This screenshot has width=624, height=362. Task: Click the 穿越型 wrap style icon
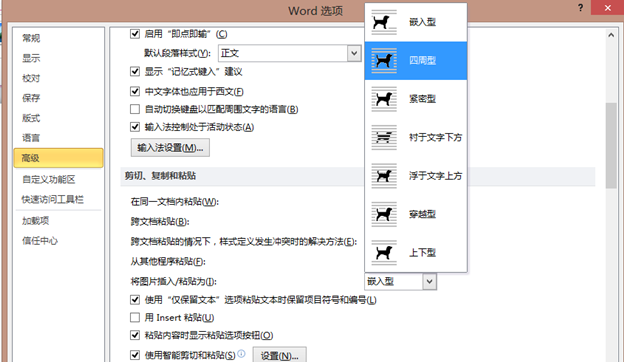tap(384, 214)
